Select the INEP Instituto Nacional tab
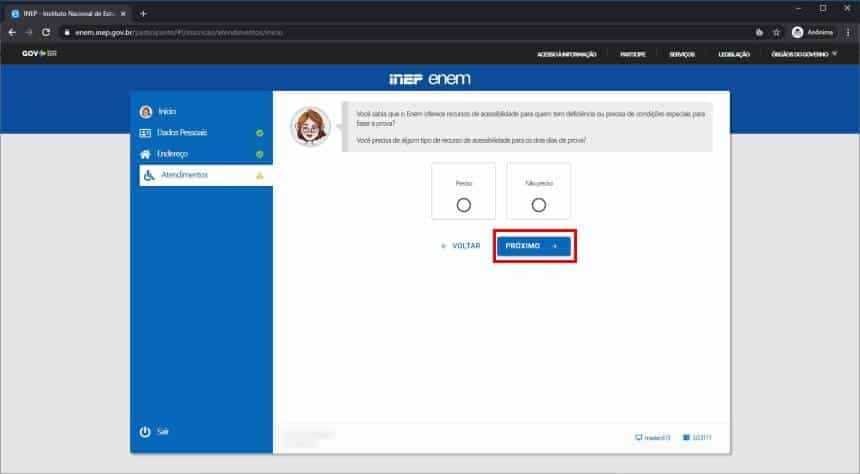Viewport: 860px width, 474px height. 68,14
